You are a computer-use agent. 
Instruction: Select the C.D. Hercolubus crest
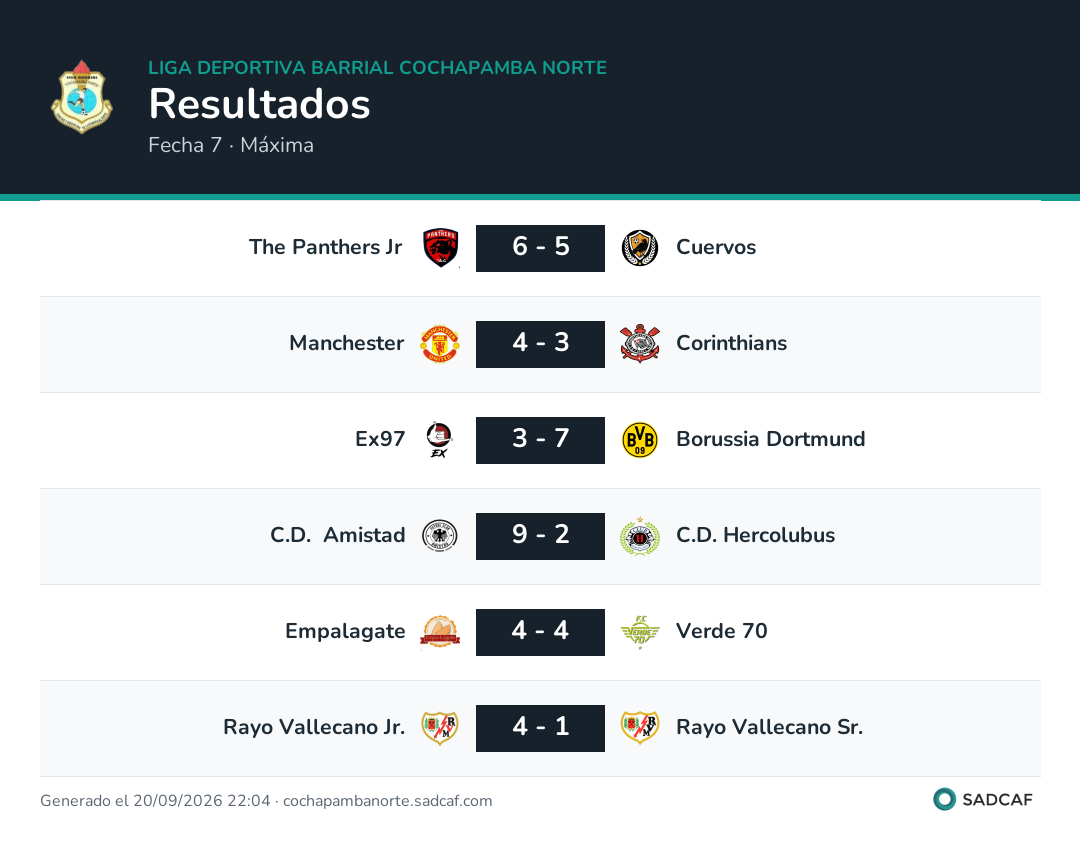coord(640,536)
